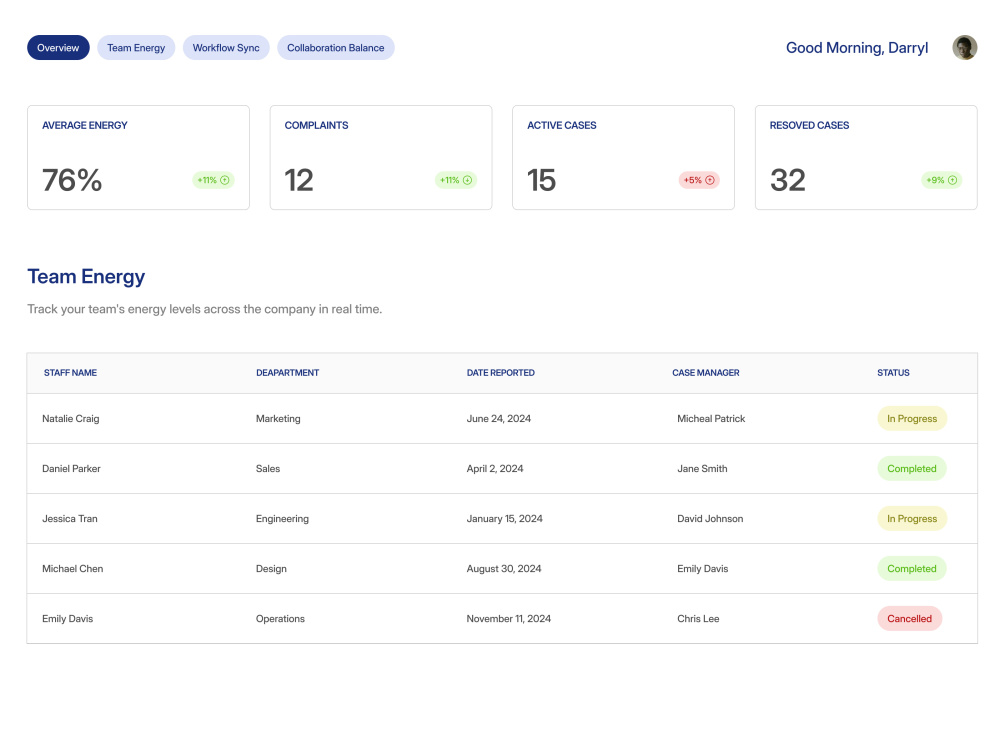Click the Status column header
The height and width of the screenshot is (750, 1000).
coord(893,373)
